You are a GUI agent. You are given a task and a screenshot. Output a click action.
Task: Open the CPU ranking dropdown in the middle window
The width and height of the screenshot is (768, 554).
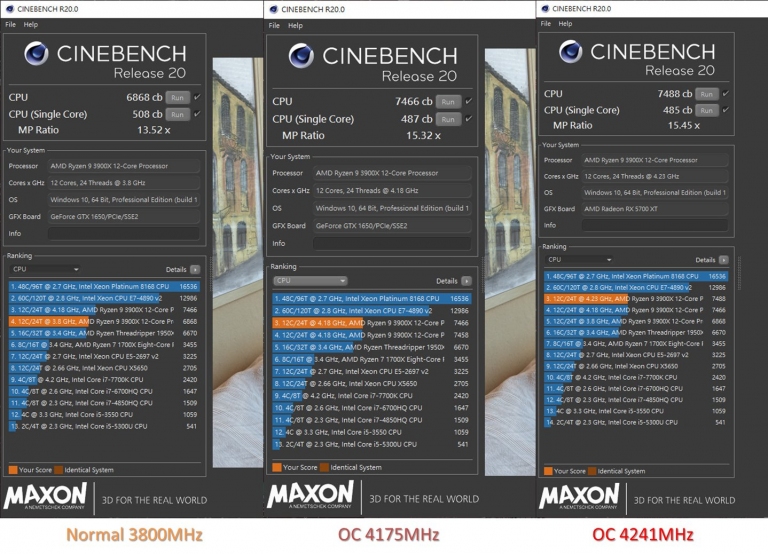click(x=310, y=281)
